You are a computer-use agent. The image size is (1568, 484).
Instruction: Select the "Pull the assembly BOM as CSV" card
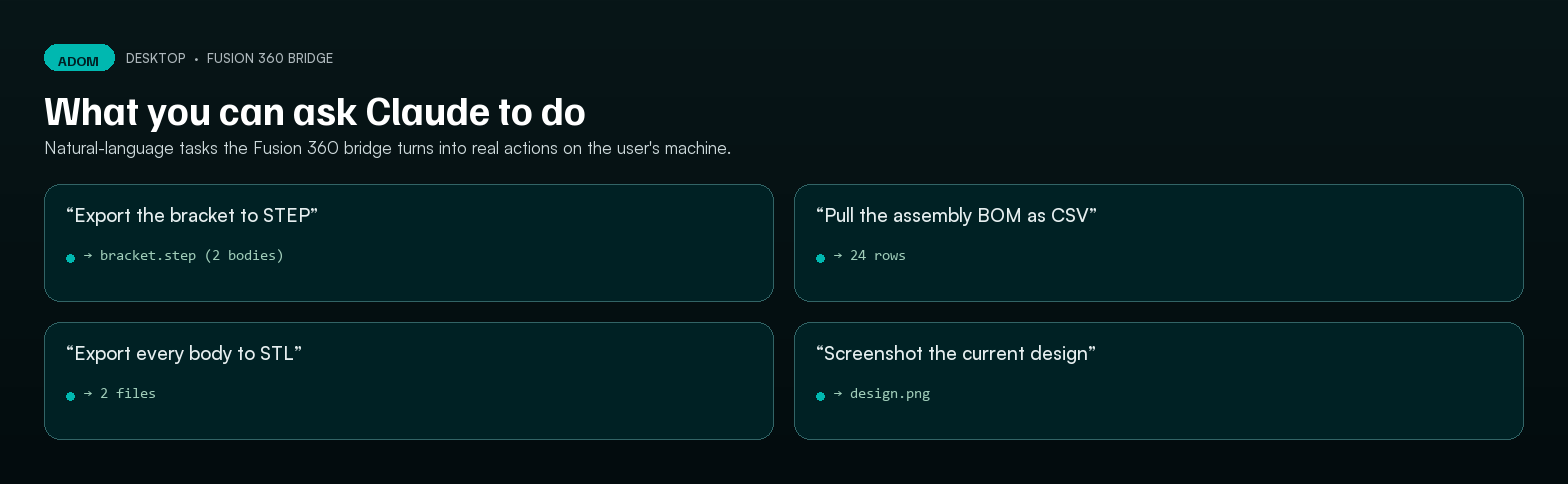pos(1159,243)
